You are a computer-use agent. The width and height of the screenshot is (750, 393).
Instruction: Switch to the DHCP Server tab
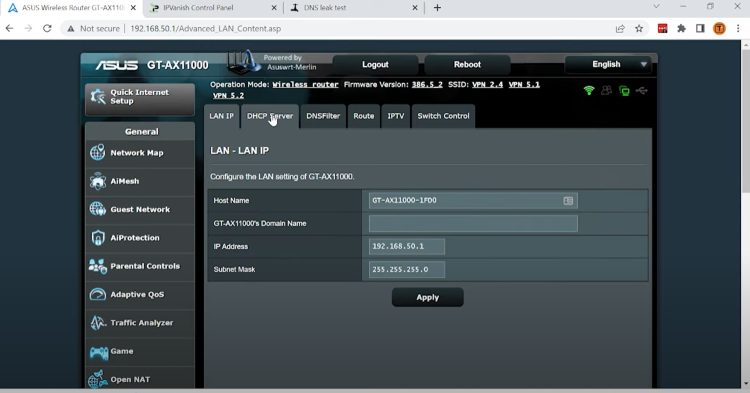pyautogui.click(x=270, y=116)
